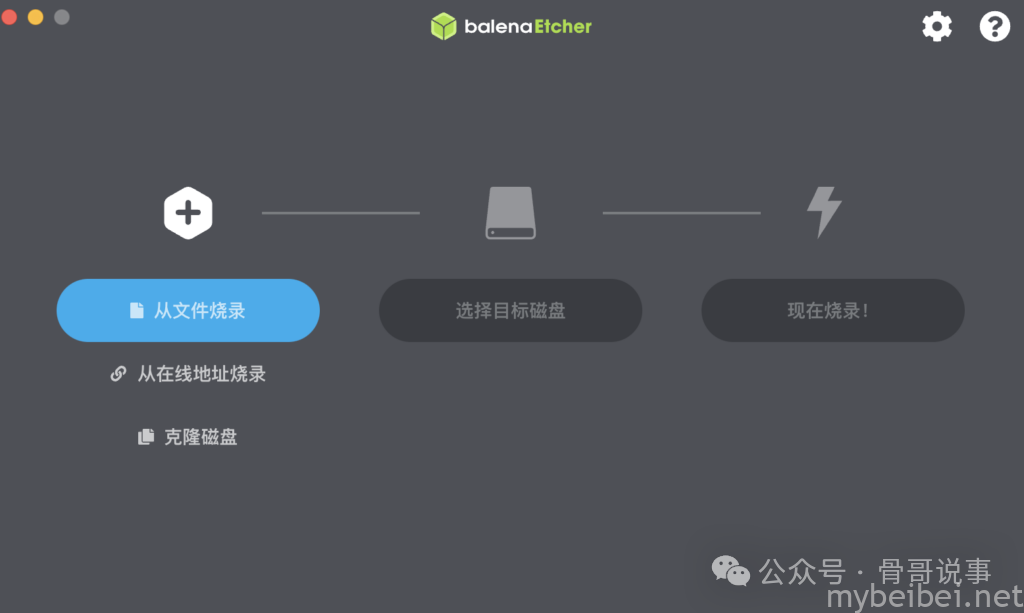Open help via the question mark icon

(x=994, y=27)
